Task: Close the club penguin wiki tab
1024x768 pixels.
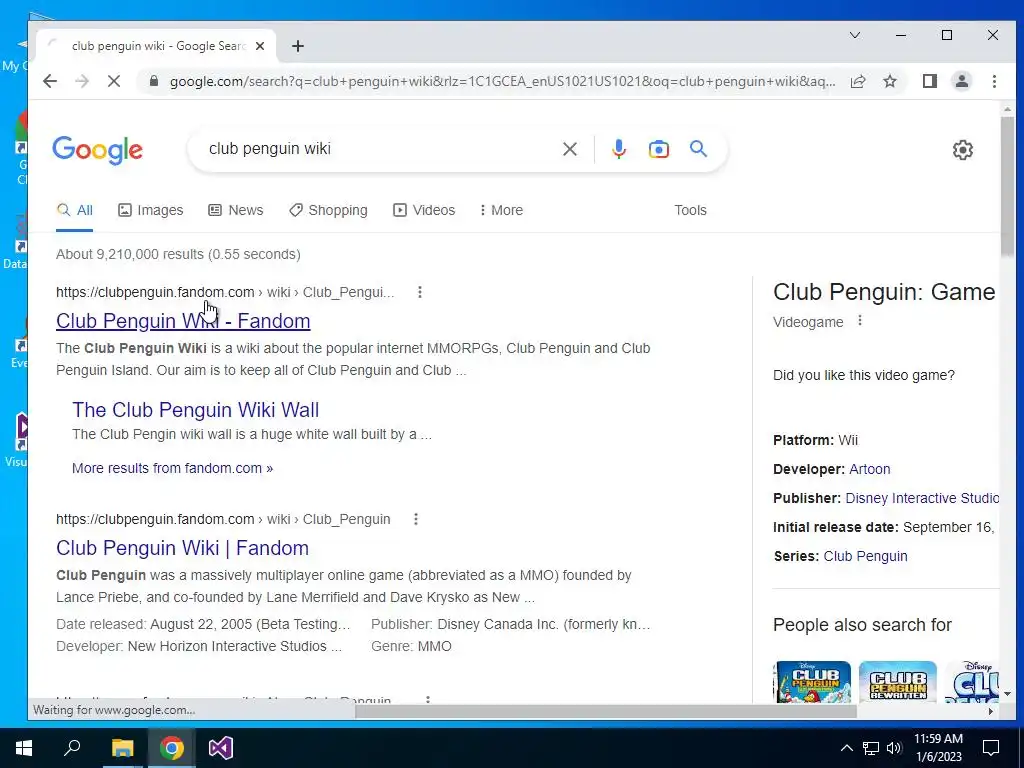Action: [x=260, y=46]
